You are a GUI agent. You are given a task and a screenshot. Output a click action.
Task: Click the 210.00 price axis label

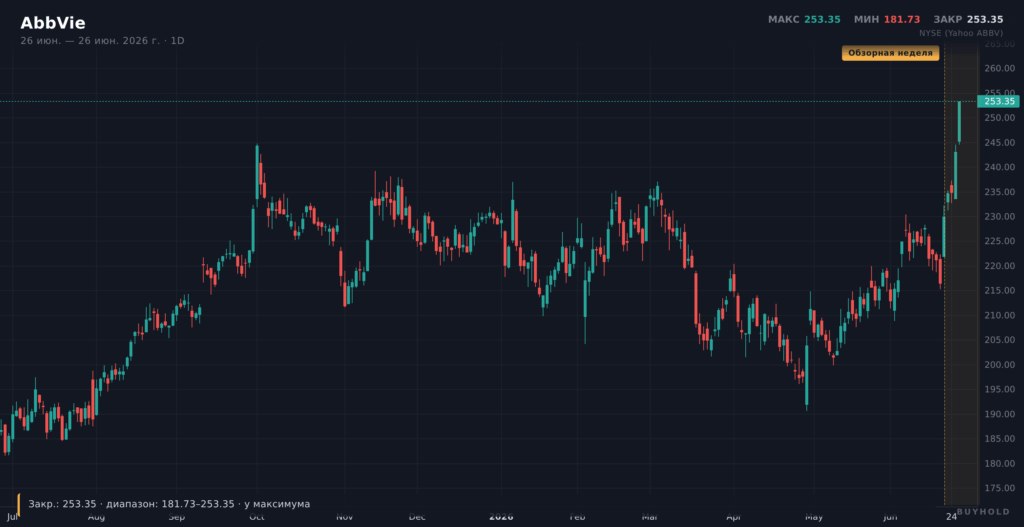click(999, 315)
